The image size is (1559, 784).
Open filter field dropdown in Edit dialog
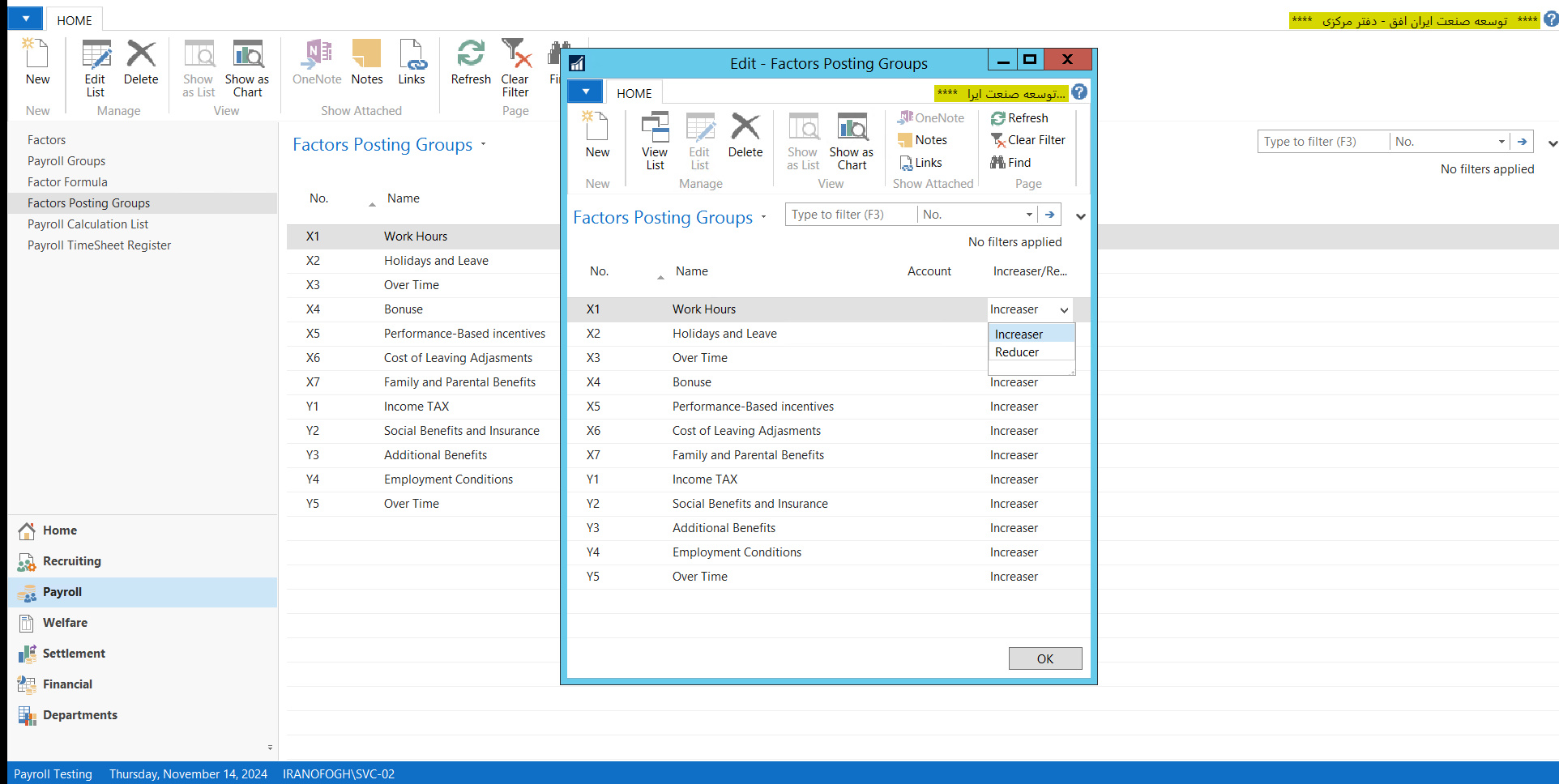click(1029, 215)
